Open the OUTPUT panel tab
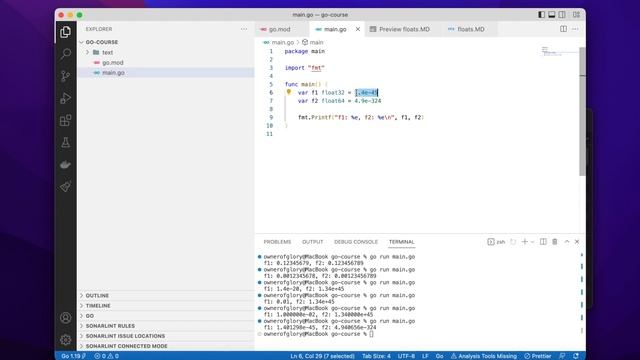 (x=312, y=242)
